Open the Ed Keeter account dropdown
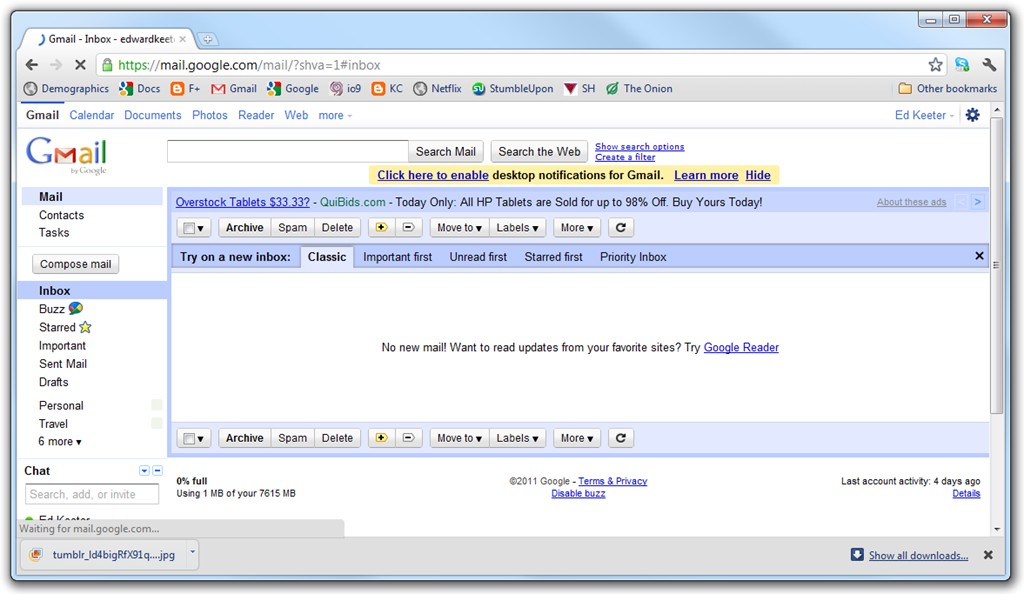 [x=924, y=115]
